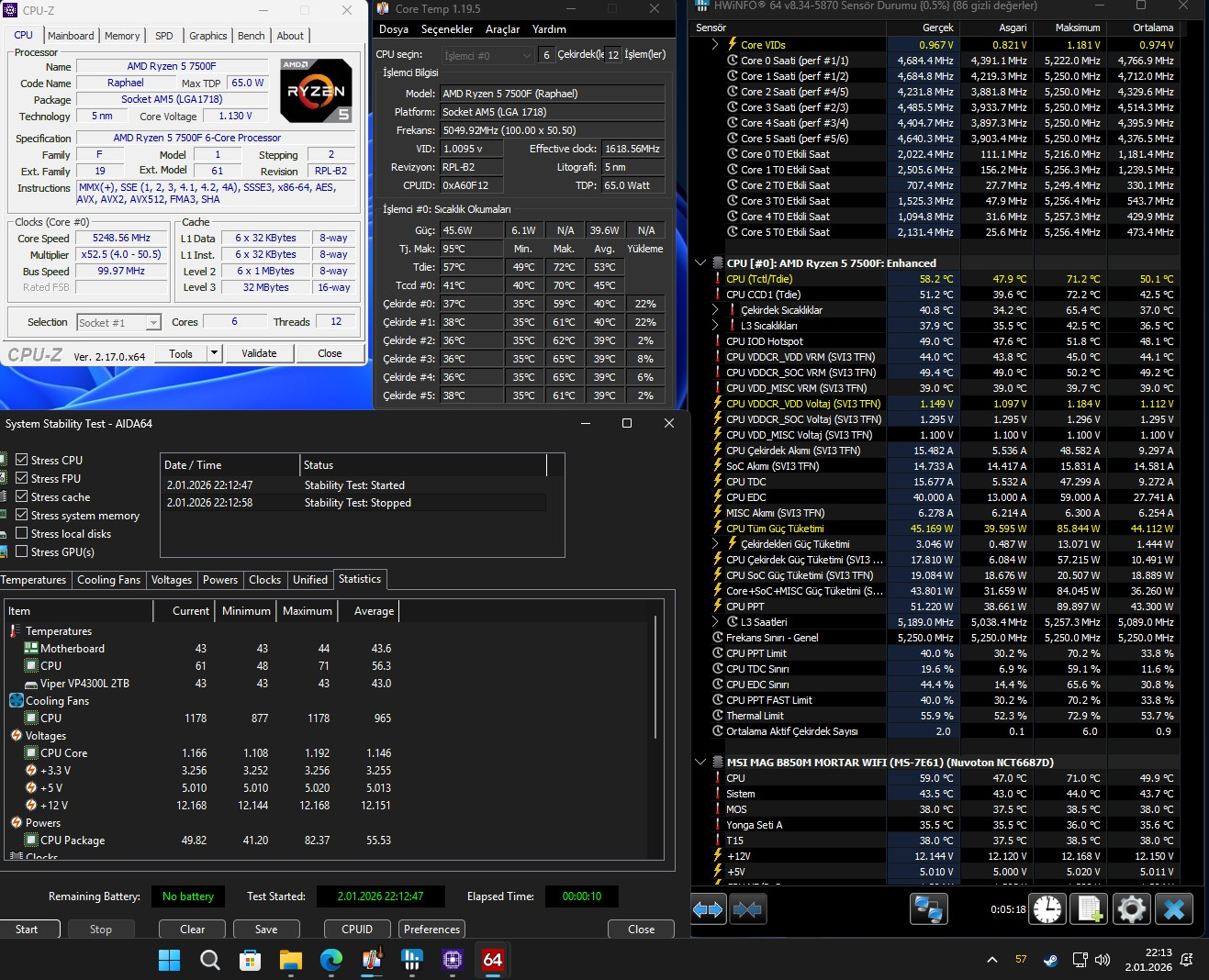The width and height of the screenshot is (1209, 980).
Task: Expand Çekirdek Sıcaklıklar row in HWiNFO
Action: pos(715,310)
